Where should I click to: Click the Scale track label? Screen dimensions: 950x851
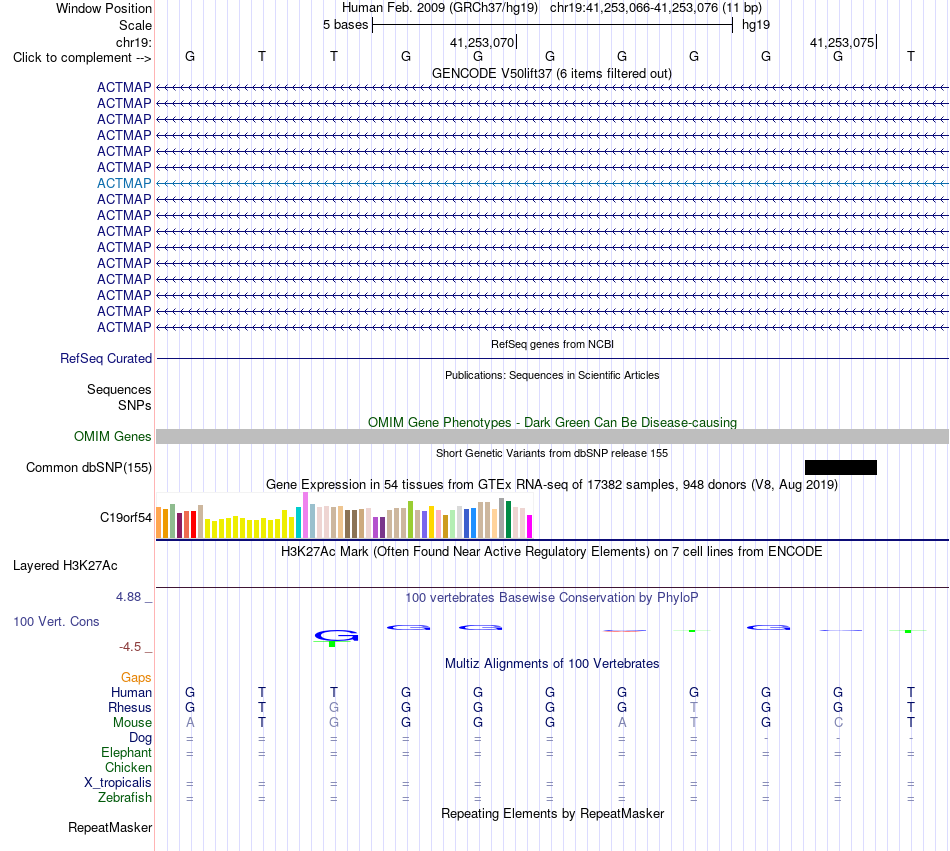[x=135, y=25]
